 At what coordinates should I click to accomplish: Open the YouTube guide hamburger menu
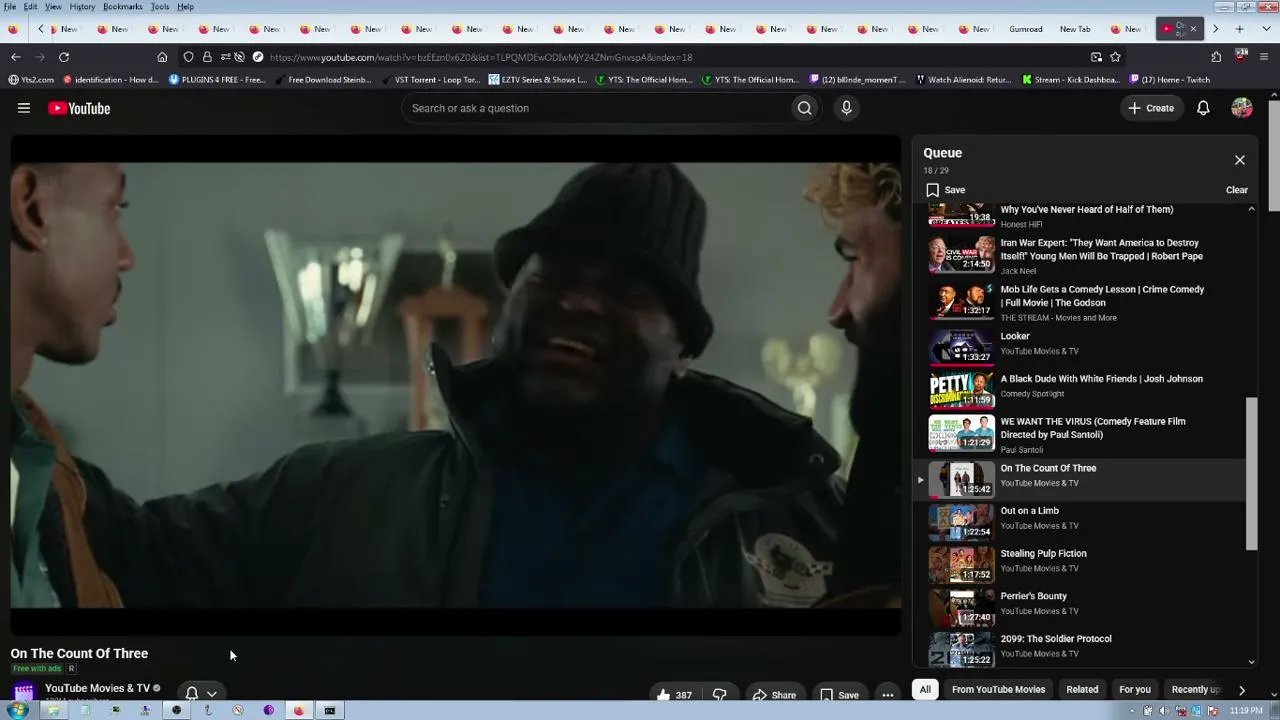click(x=24, y=108)
